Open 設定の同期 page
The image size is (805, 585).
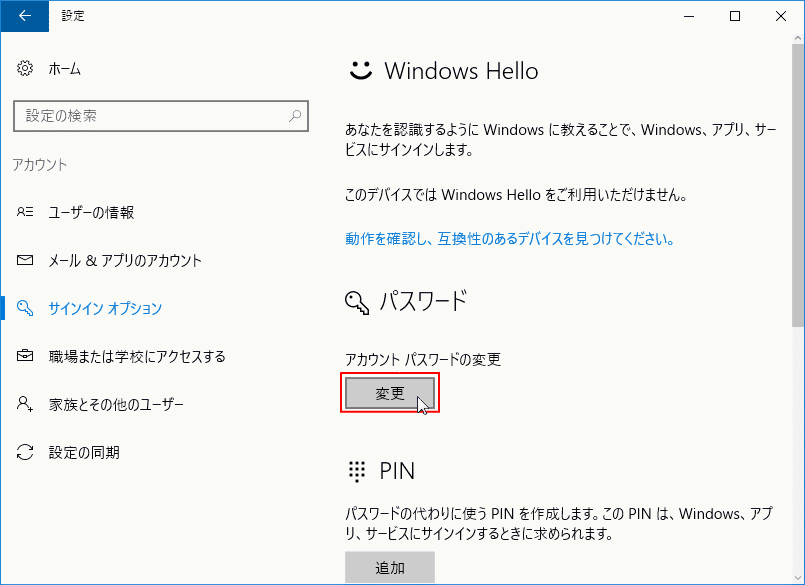pos(84,452)
